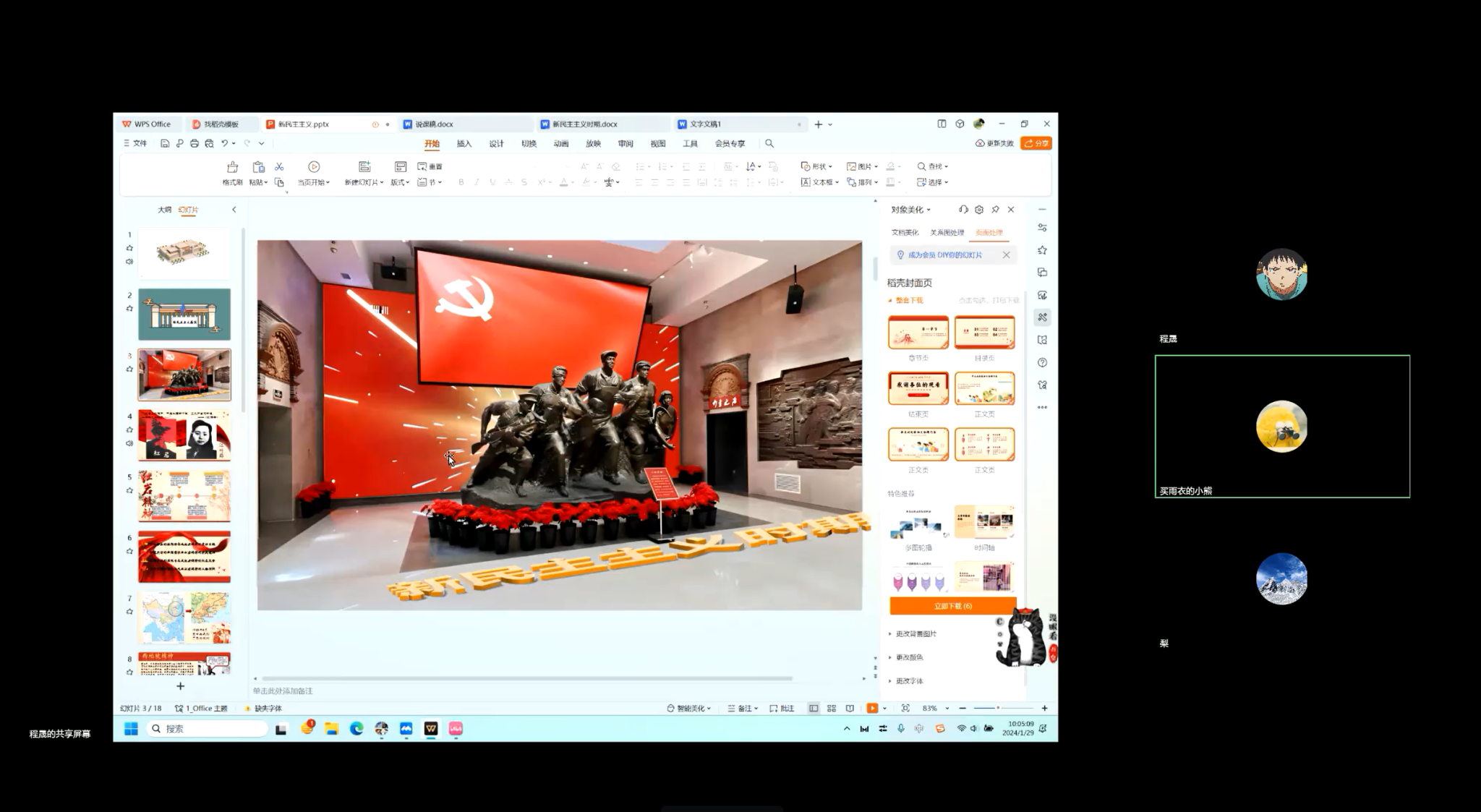1481x812 pixels.
Task: Click the New Slide (新建幻灯片) icon
Action: tap(364, 167)
